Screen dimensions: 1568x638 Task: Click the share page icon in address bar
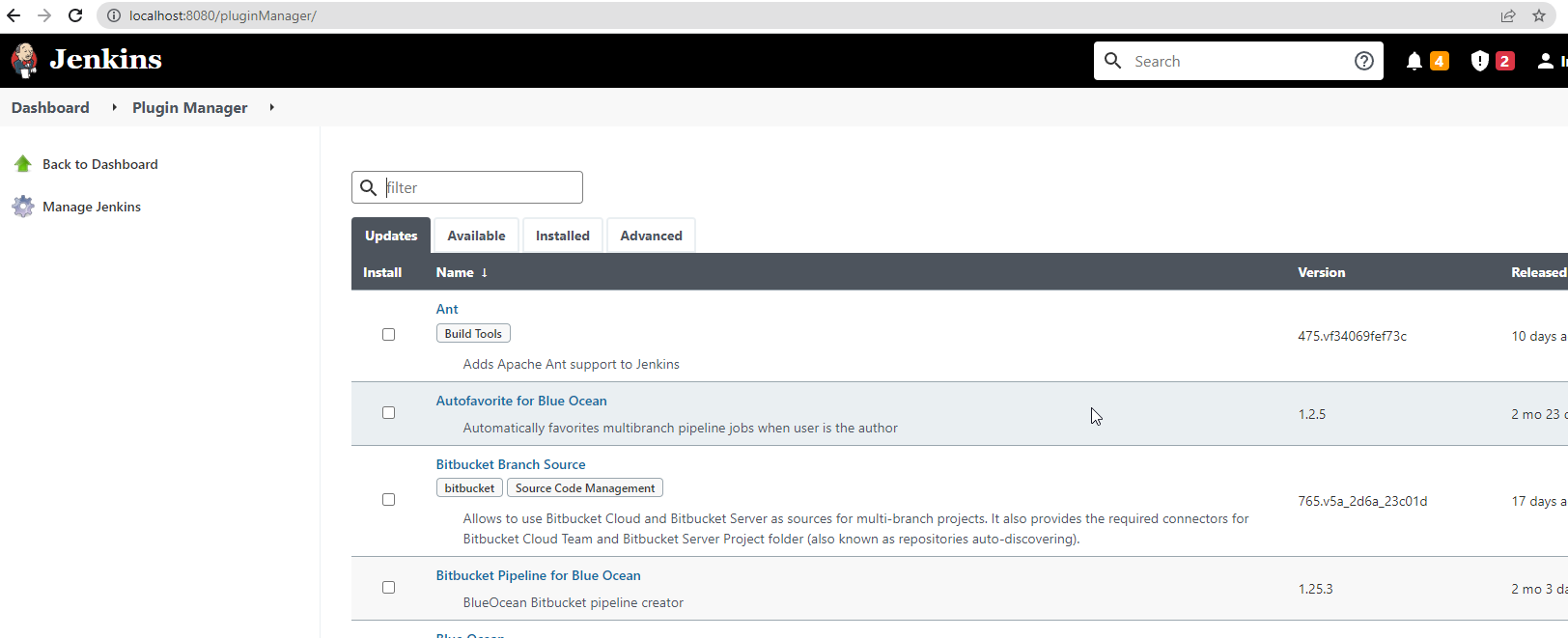pos(1508,15)
